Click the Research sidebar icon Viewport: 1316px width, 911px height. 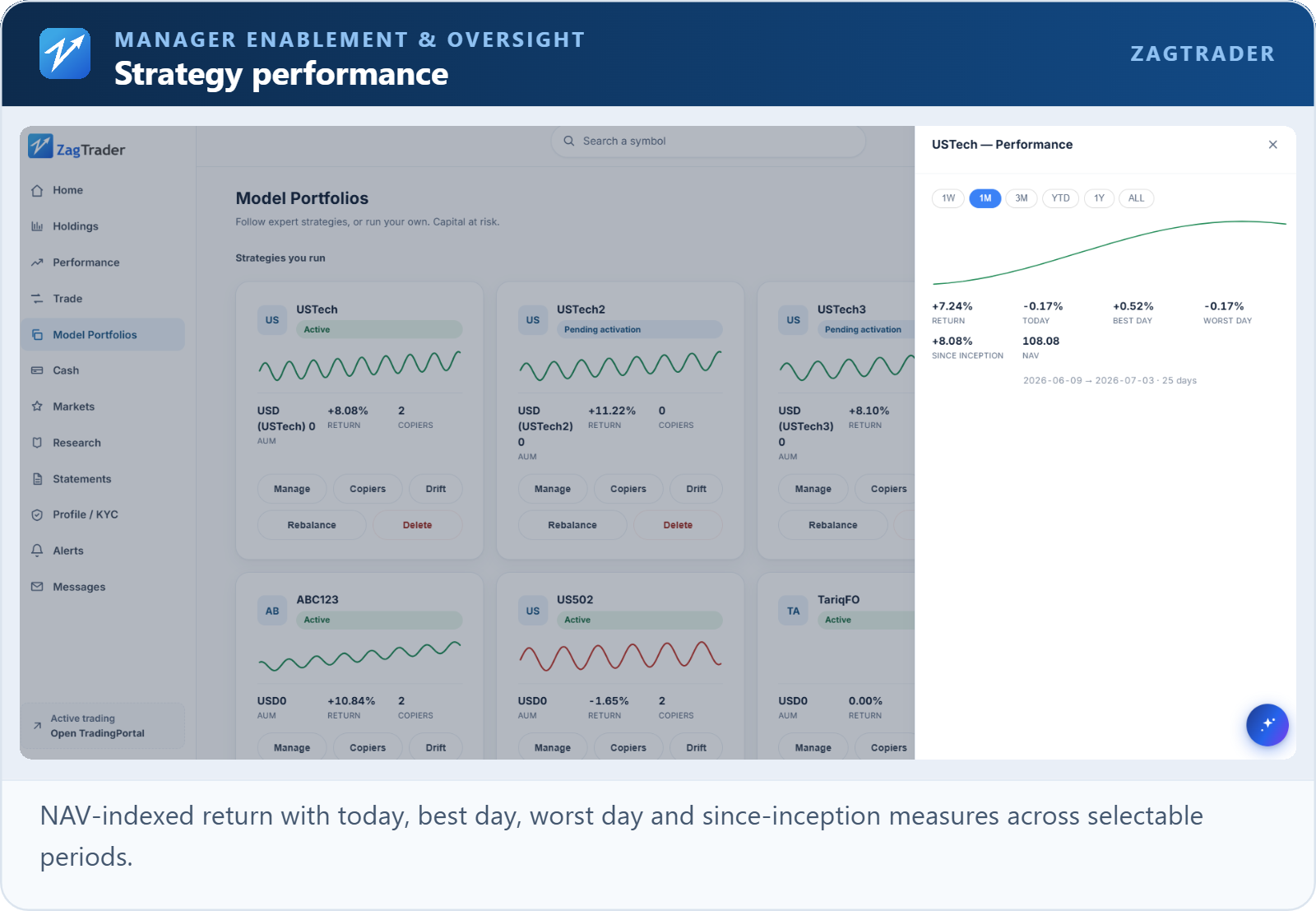pos(37,443)
